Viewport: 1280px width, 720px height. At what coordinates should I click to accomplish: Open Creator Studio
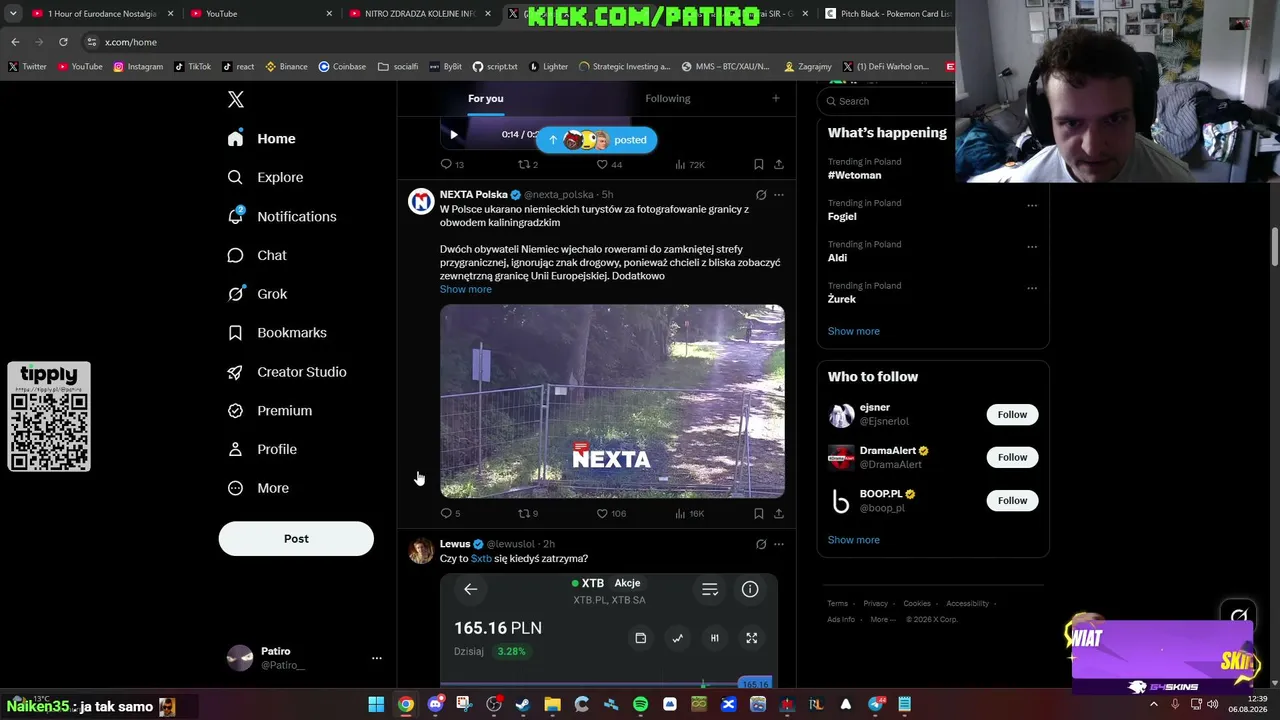(x=286, y=372)
